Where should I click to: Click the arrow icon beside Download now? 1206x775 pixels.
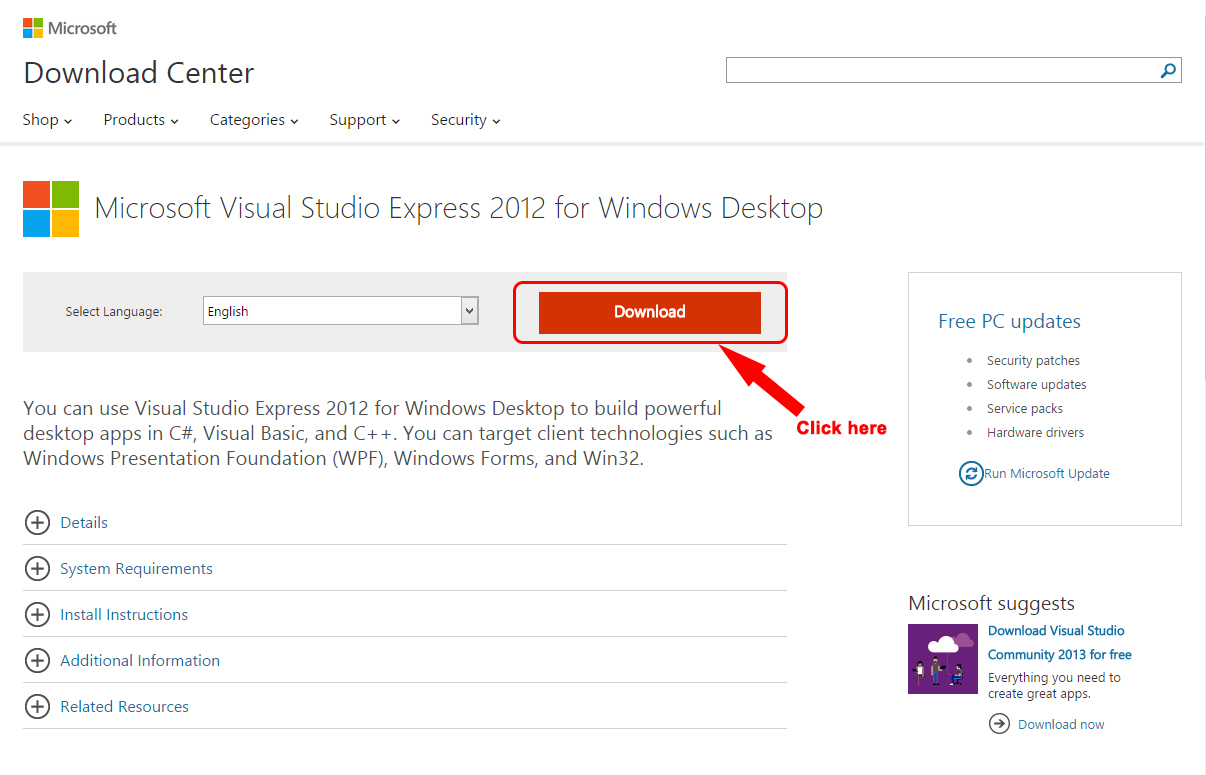point(999,724)
